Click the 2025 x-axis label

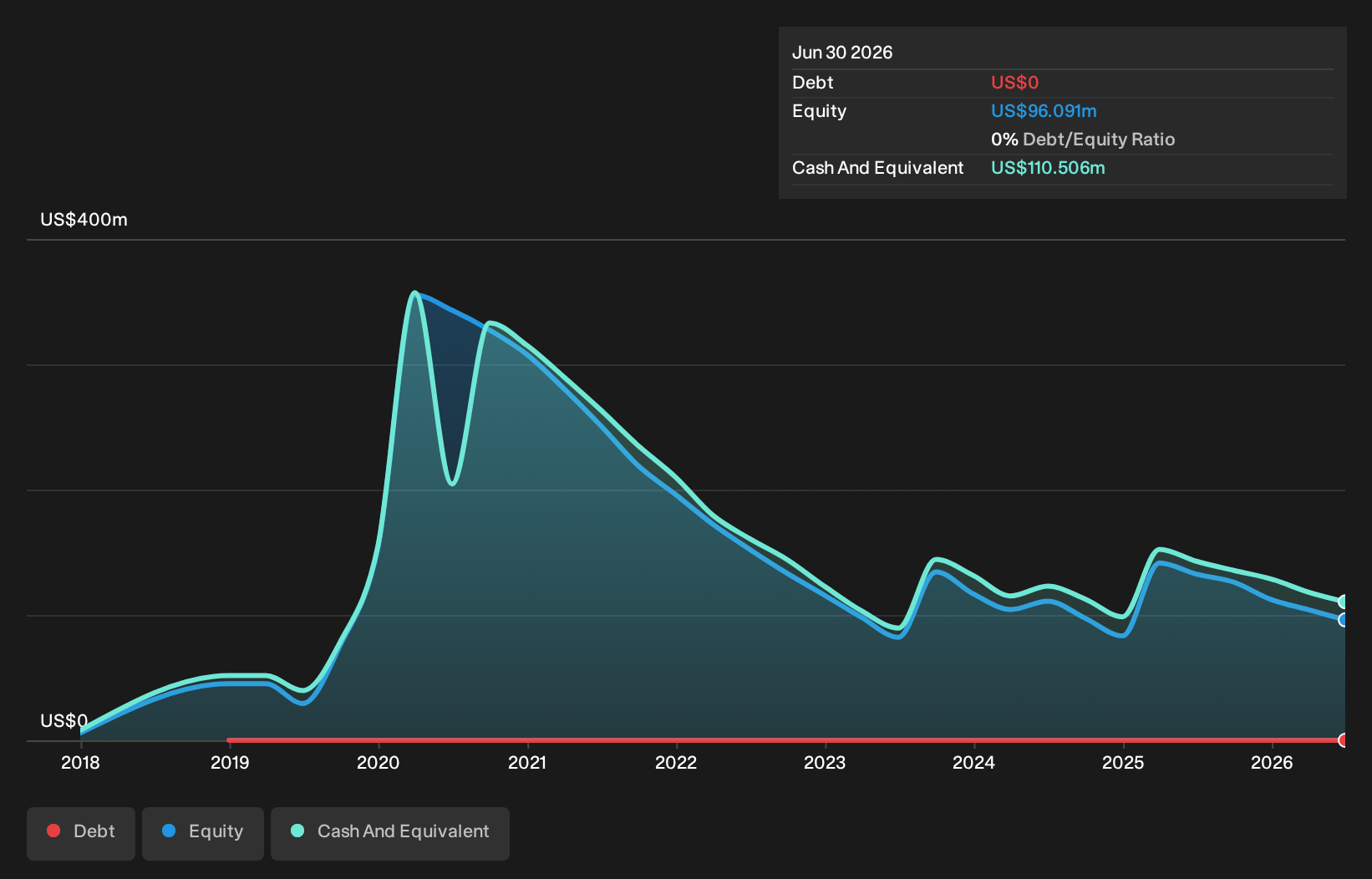[x=1123, y=763]
